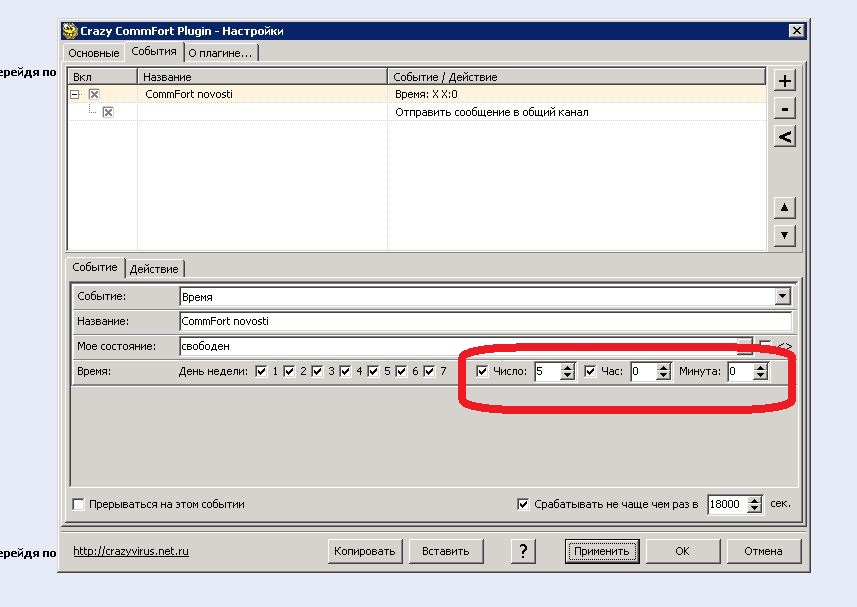Click the minus button to remove event
Image resolution: width=857 pixels, height=607 pixels.
[785, 109]
